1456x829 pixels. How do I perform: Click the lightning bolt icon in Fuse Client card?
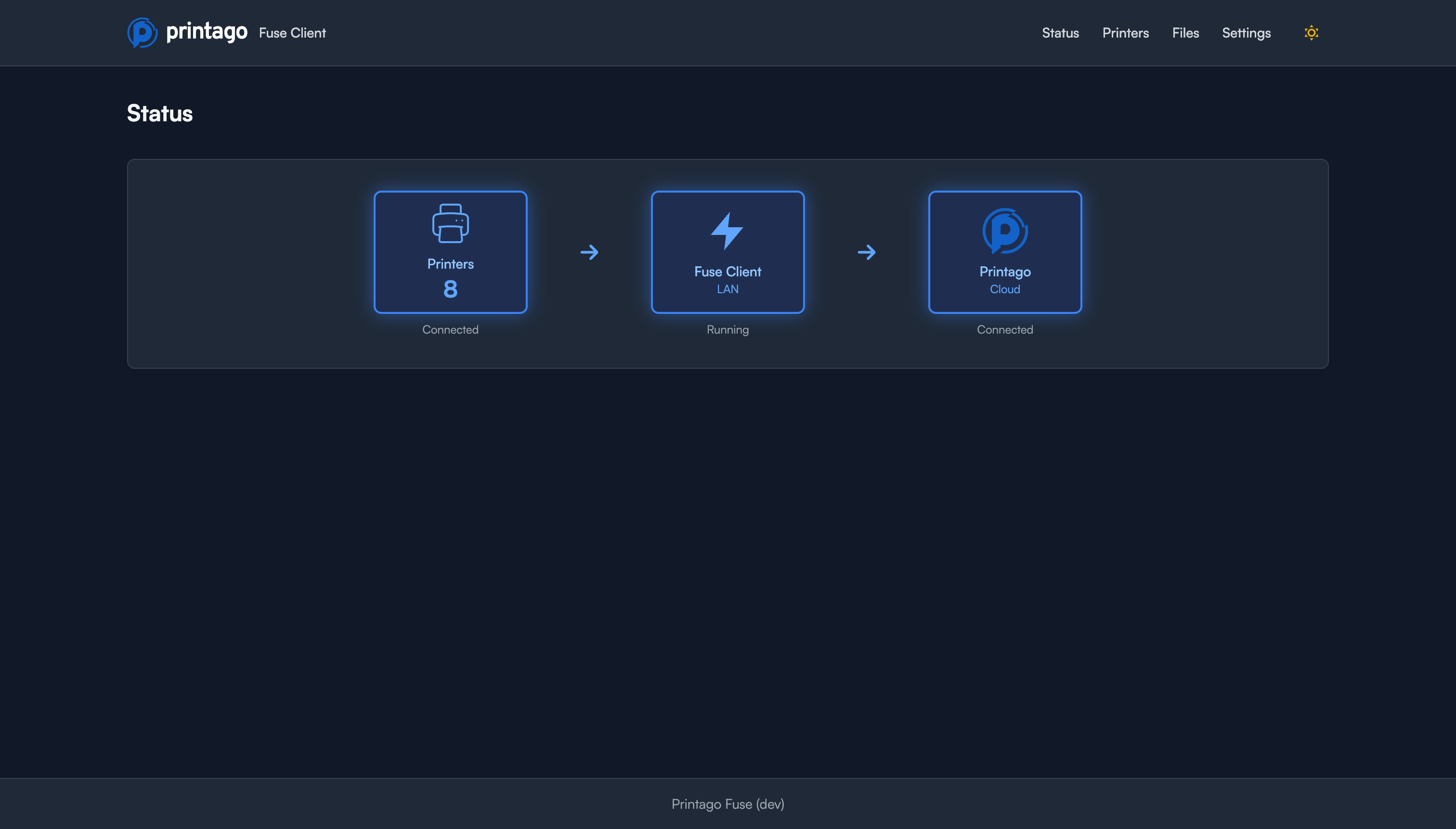pyautogui.click(x=727, y=230)
